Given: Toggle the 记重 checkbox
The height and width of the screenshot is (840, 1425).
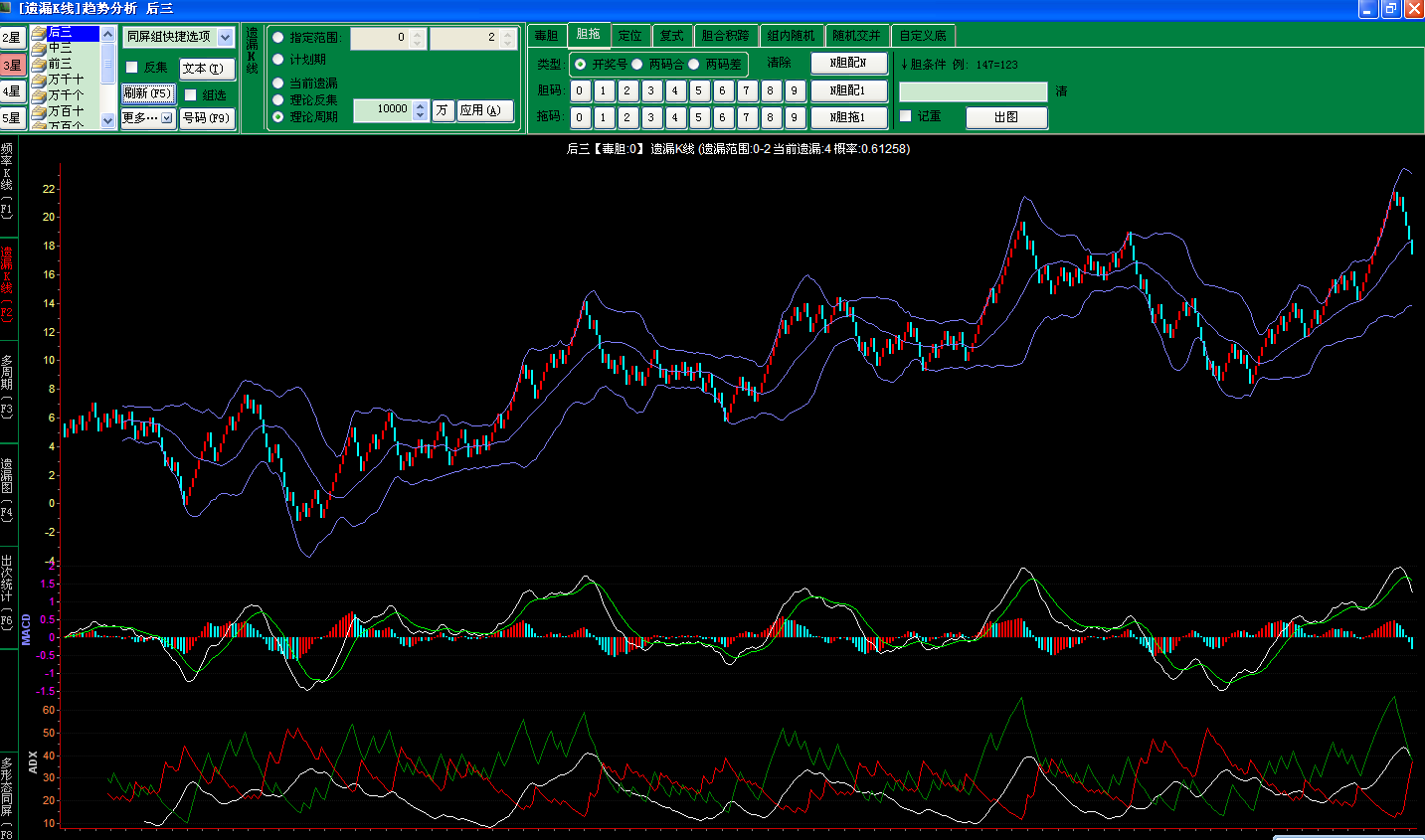Looking at the screenshot, I should click(906, 116).
